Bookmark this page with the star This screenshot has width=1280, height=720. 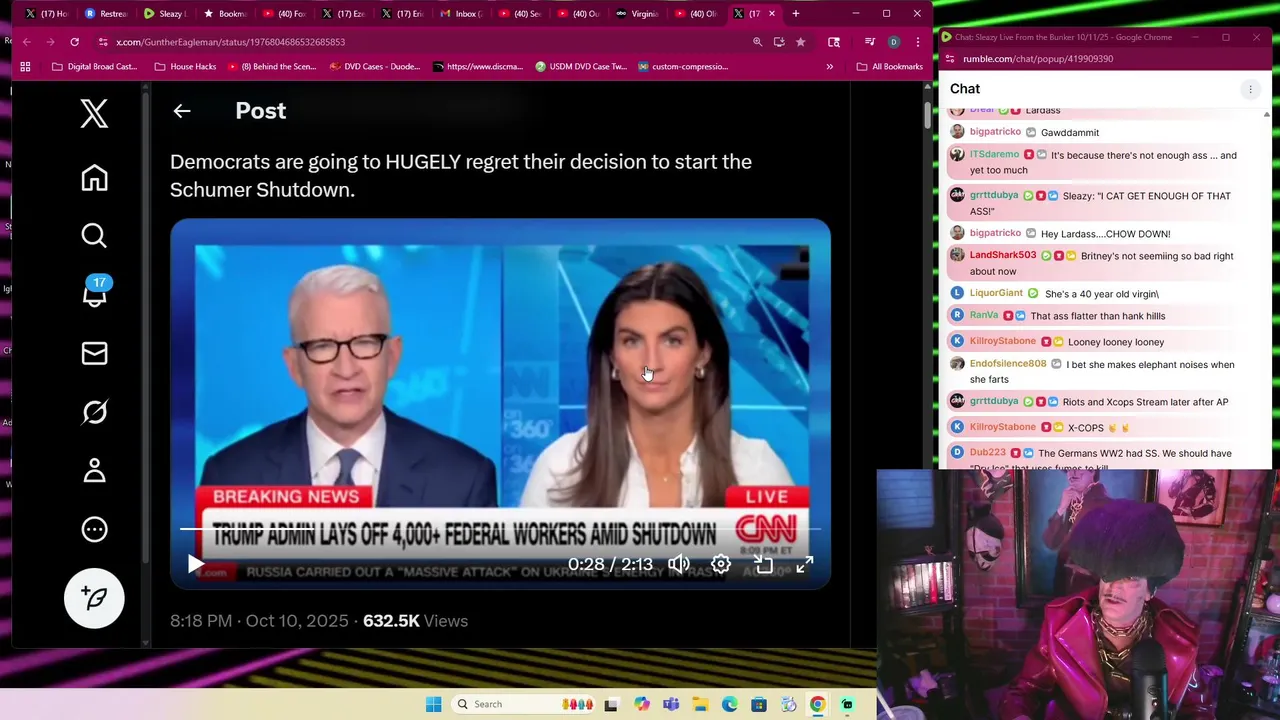point(800,42)
